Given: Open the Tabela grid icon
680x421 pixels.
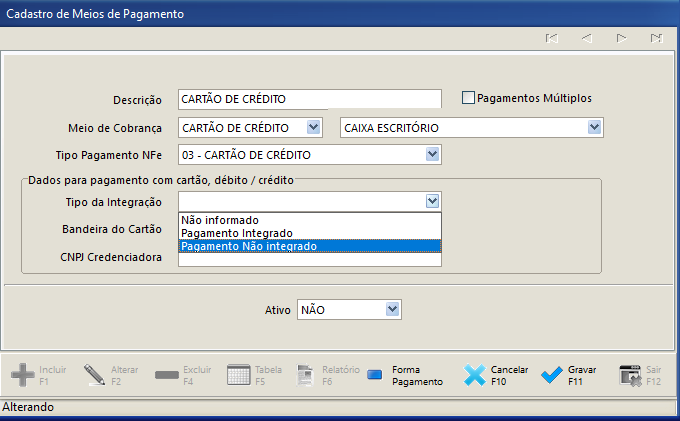Looking at the screenshot, I should tap(239, 375).
